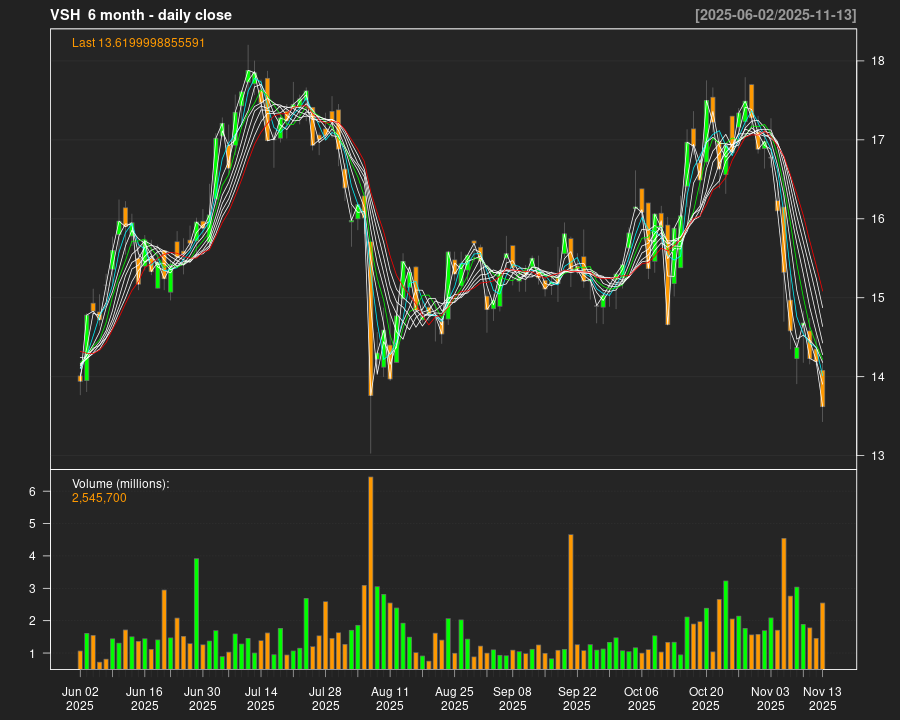Click the 6 volume axis label

pyautogui.click(x=32, y=491)
